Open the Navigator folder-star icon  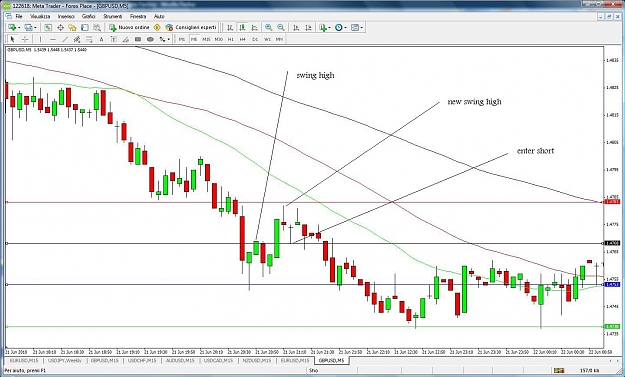click(72, 27)
